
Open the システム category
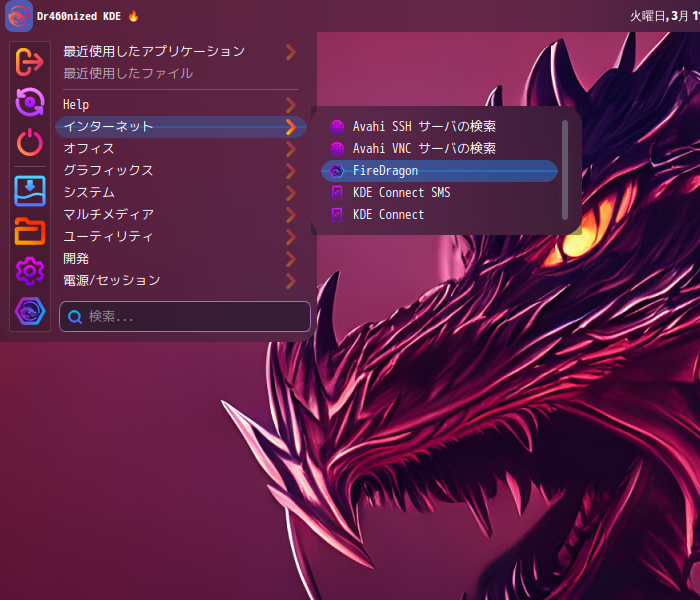coord(180,193)
